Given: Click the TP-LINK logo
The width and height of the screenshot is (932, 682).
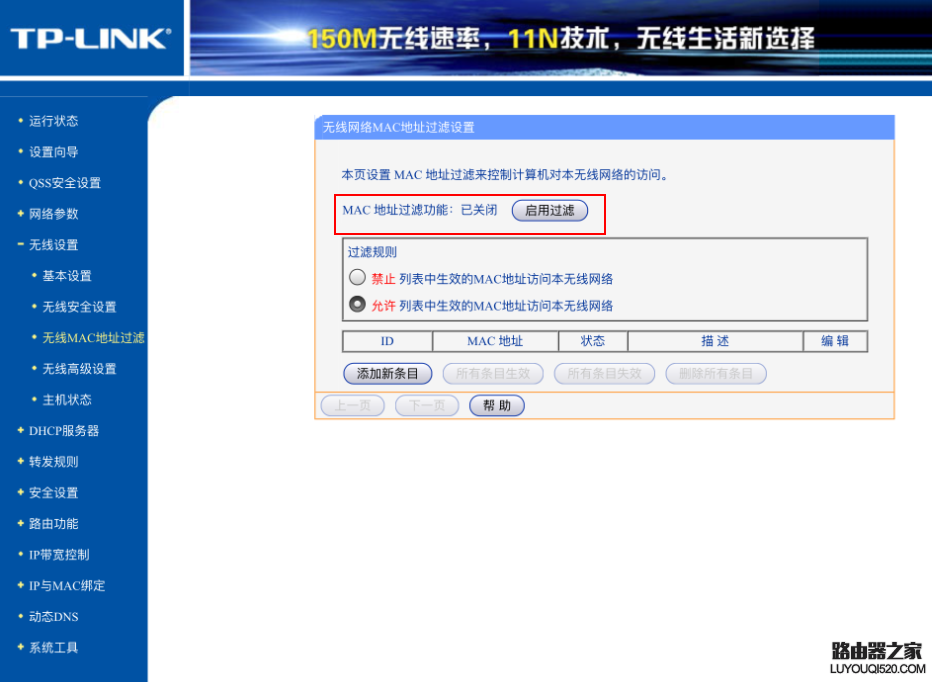Looking at the screenshot, I should point(91,39).
